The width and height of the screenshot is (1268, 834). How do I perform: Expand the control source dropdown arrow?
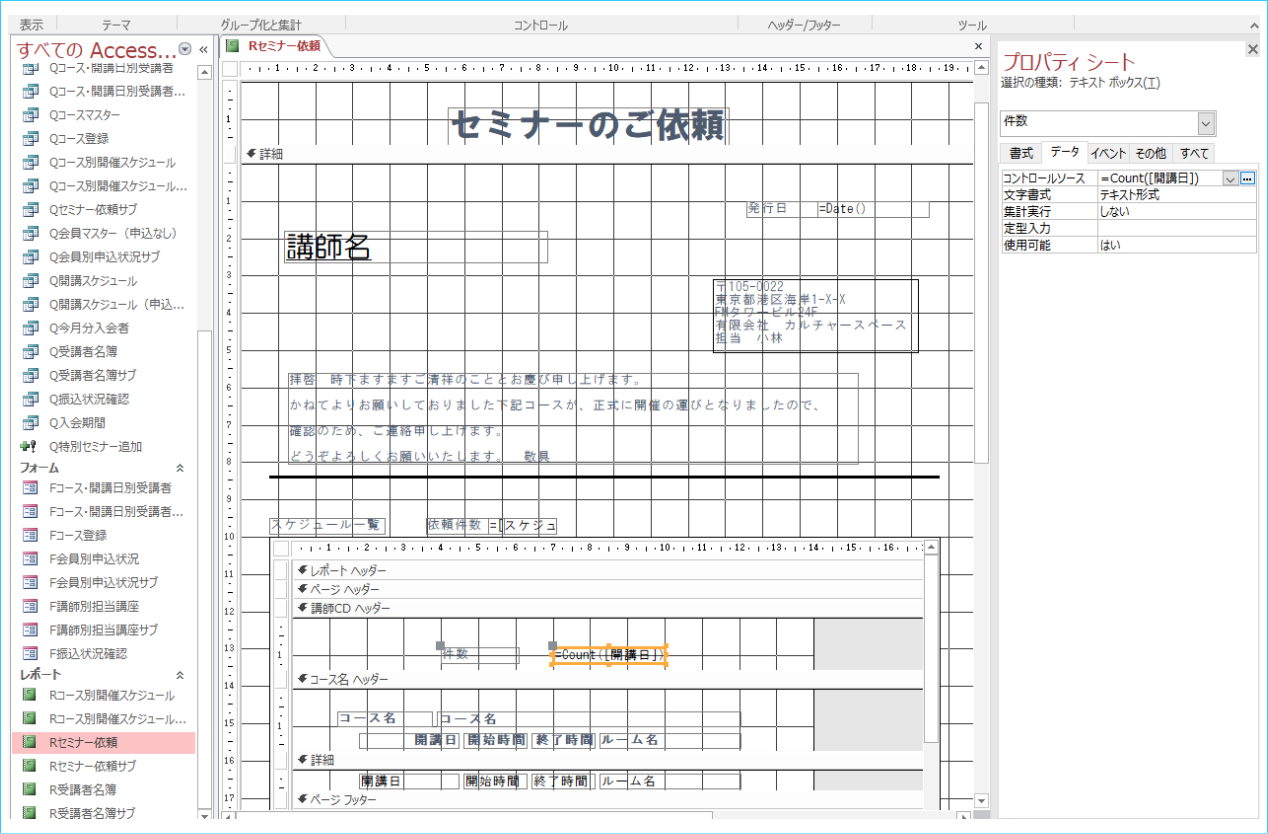tap(1229, 178)
